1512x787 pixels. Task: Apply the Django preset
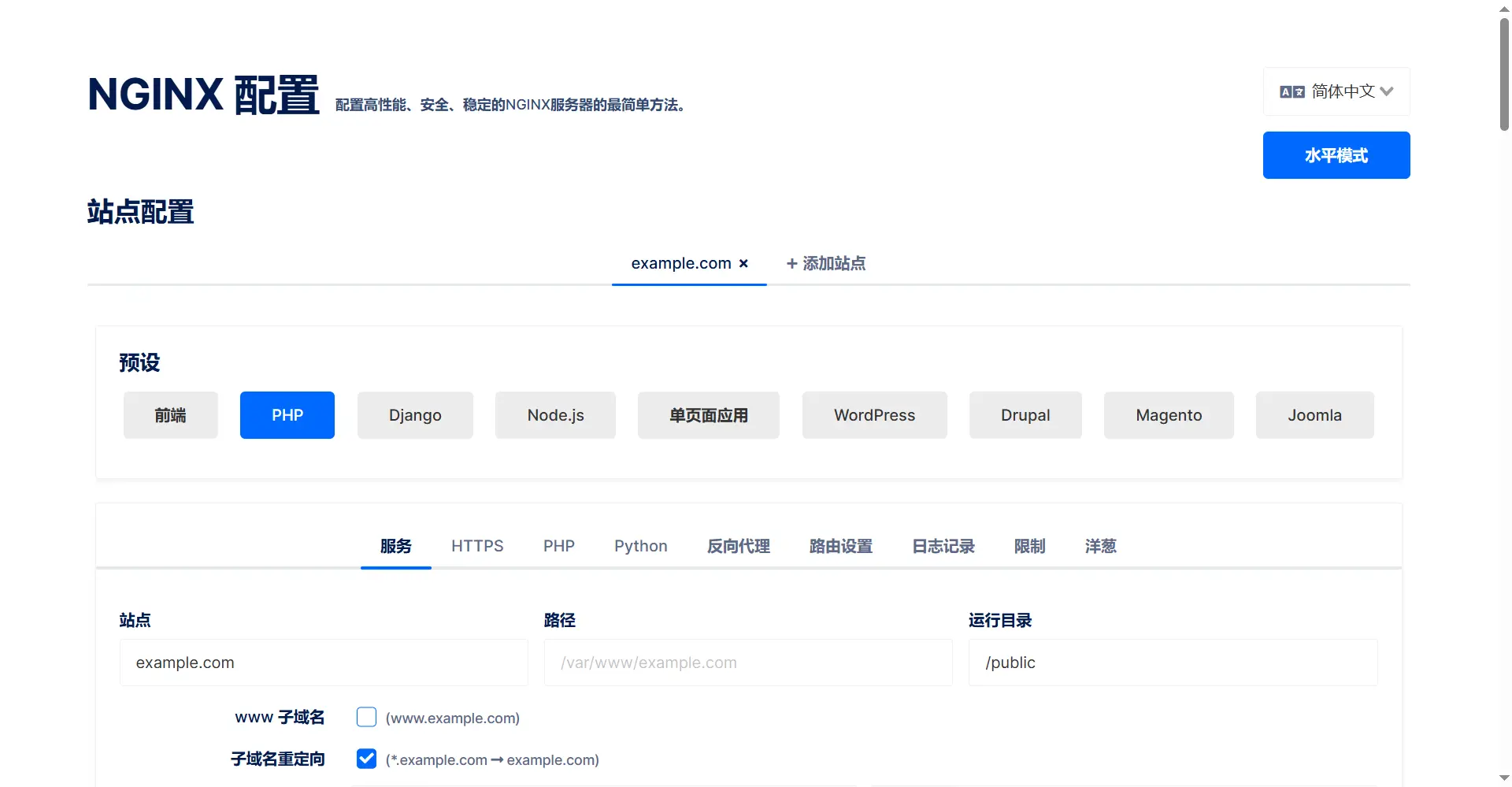pos(415,415)
